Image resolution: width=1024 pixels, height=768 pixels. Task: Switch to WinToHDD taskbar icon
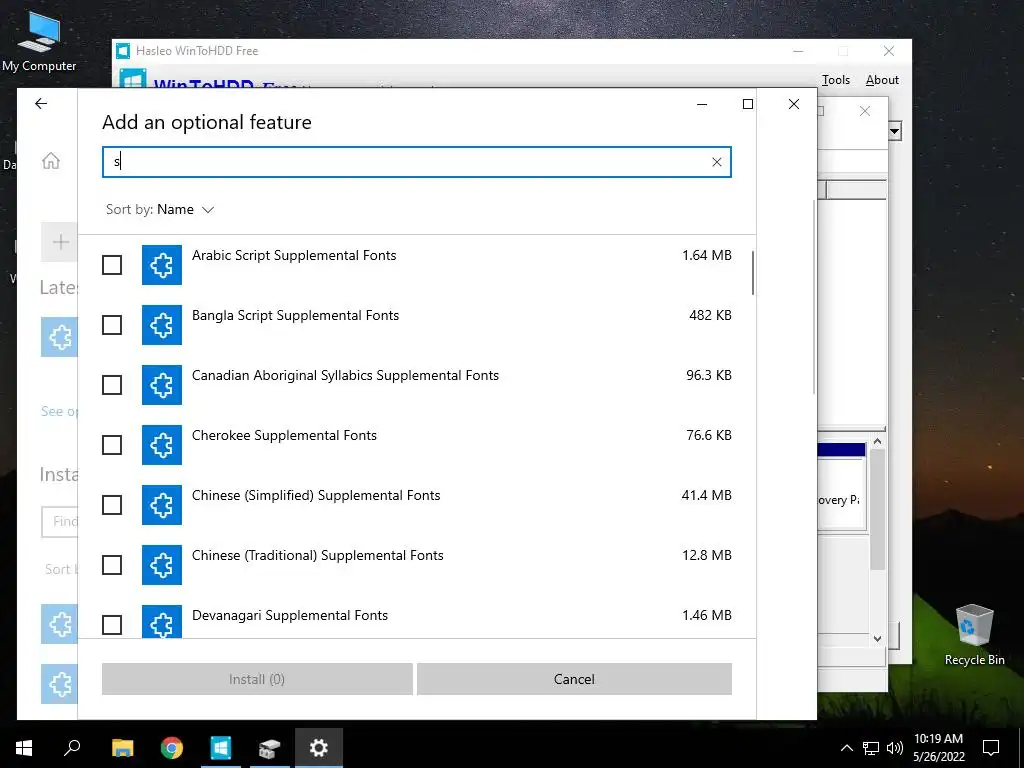pos(221,748)
